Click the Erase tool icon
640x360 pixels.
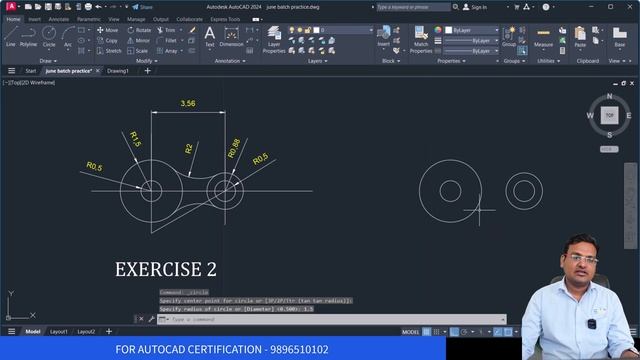(192, 30)
